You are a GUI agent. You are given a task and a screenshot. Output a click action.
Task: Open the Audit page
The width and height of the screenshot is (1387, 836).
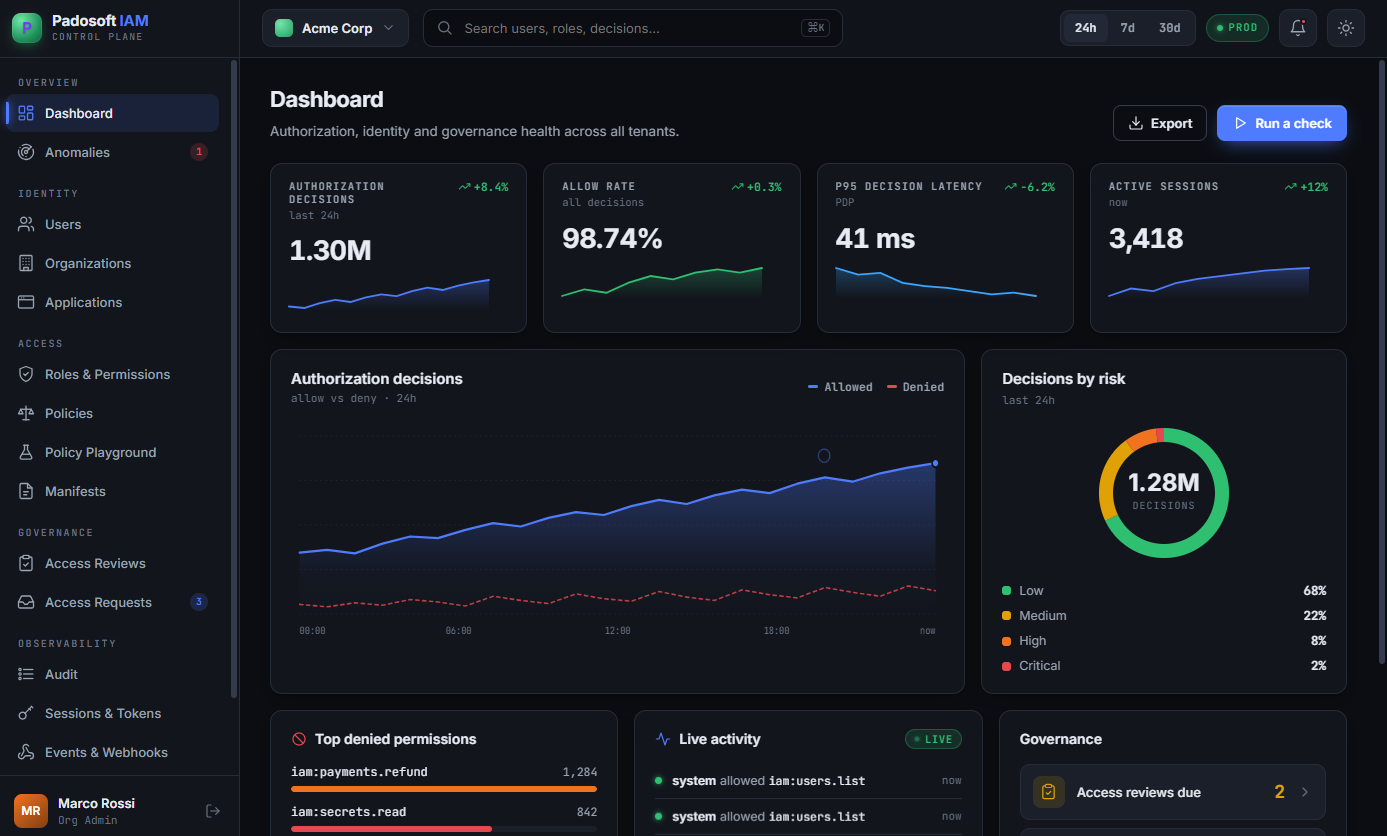click(112, 674)
